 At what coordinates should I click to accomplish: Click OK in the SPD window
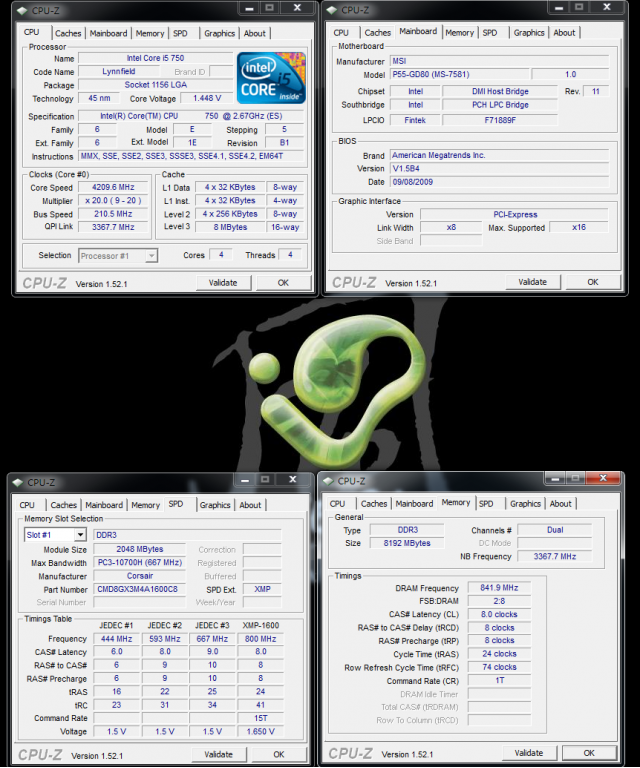point(279,754)
